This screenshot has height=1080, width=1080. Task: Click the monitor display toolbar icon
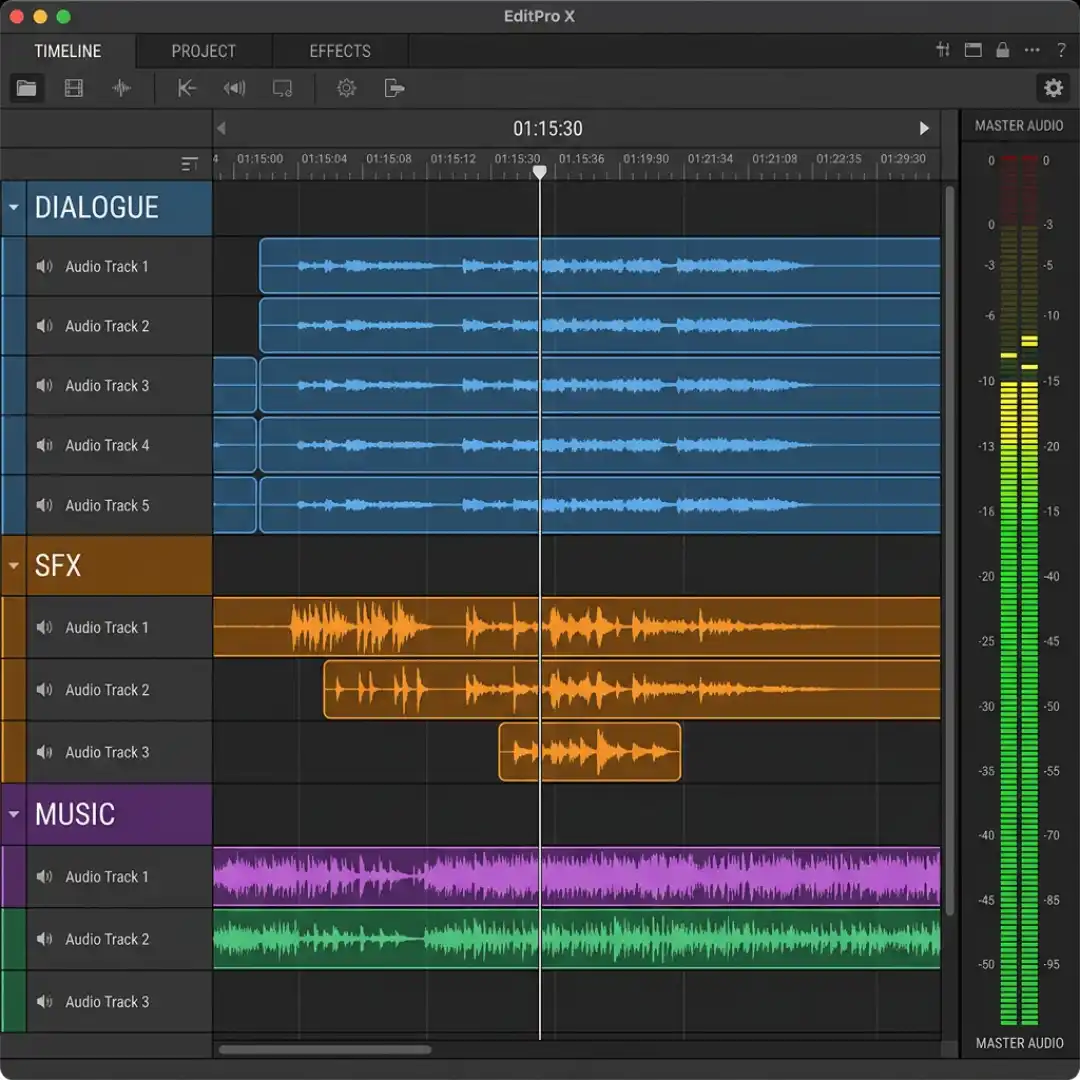click(282, 88)
